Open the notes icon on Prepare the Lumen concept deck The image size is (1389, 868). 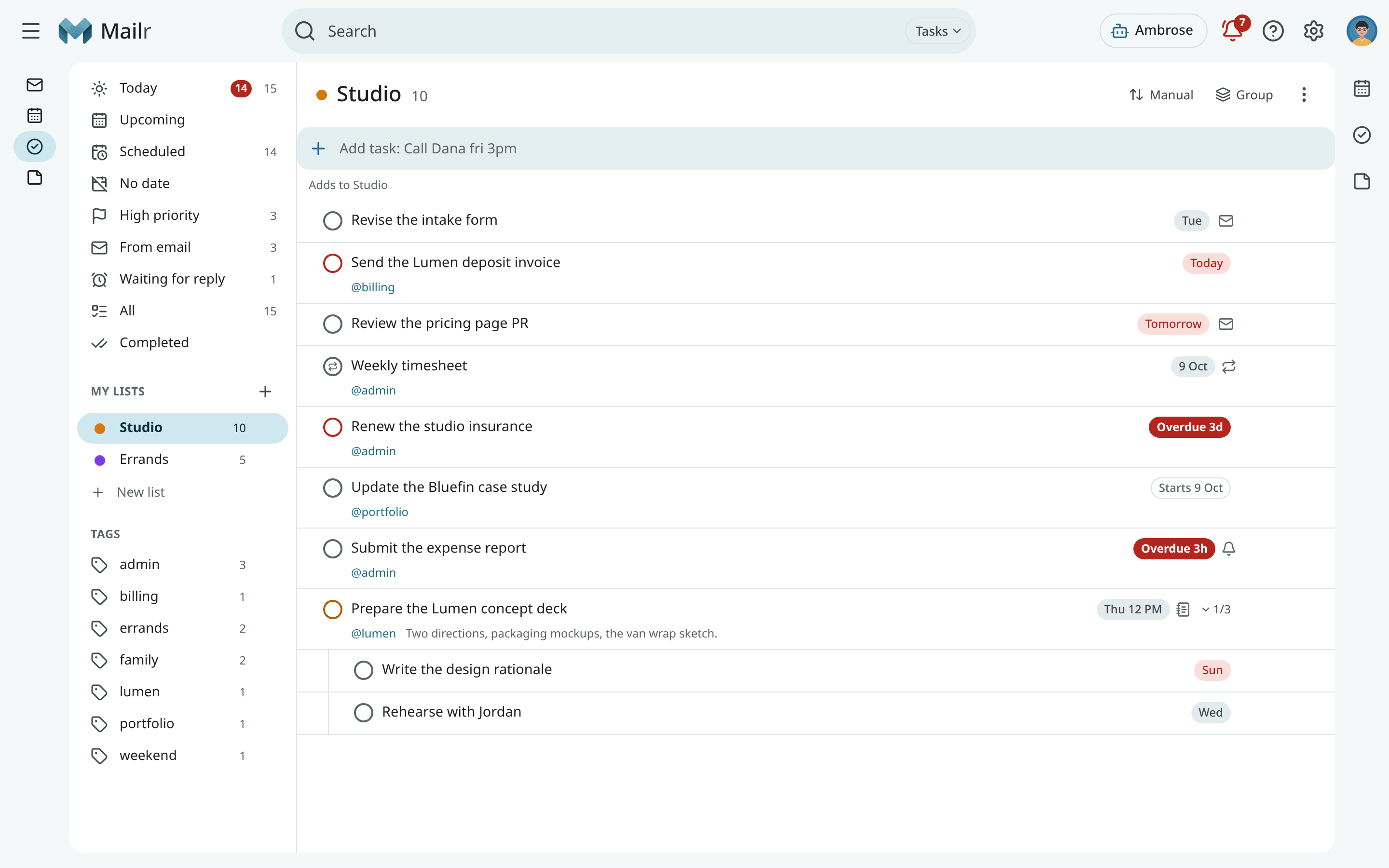tap(1183, 610)
